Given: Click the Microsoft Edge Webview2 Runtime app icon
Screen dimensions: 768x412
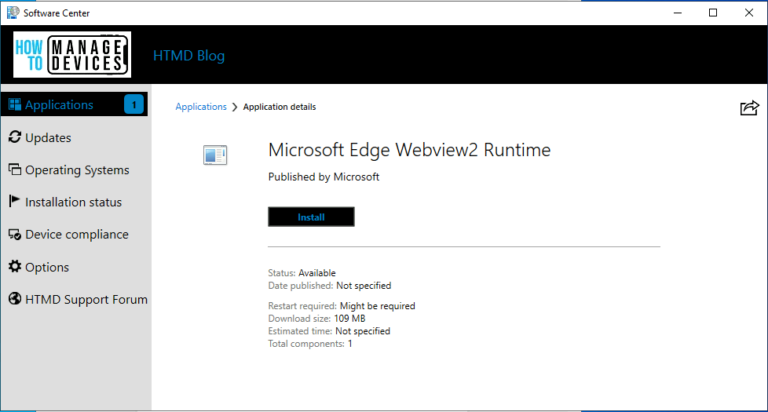Looking at the screenshot, I should click(x=215, y=154).
